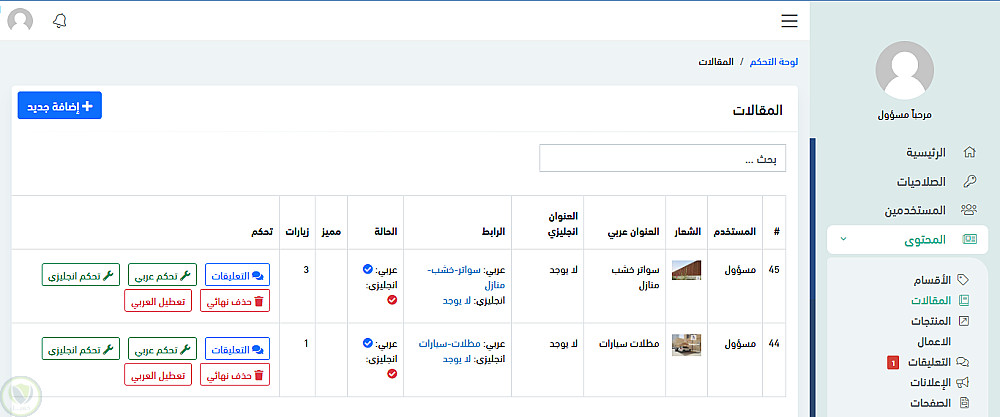Click the notification bell icon
1000x417 pixels.
point(60,21)
